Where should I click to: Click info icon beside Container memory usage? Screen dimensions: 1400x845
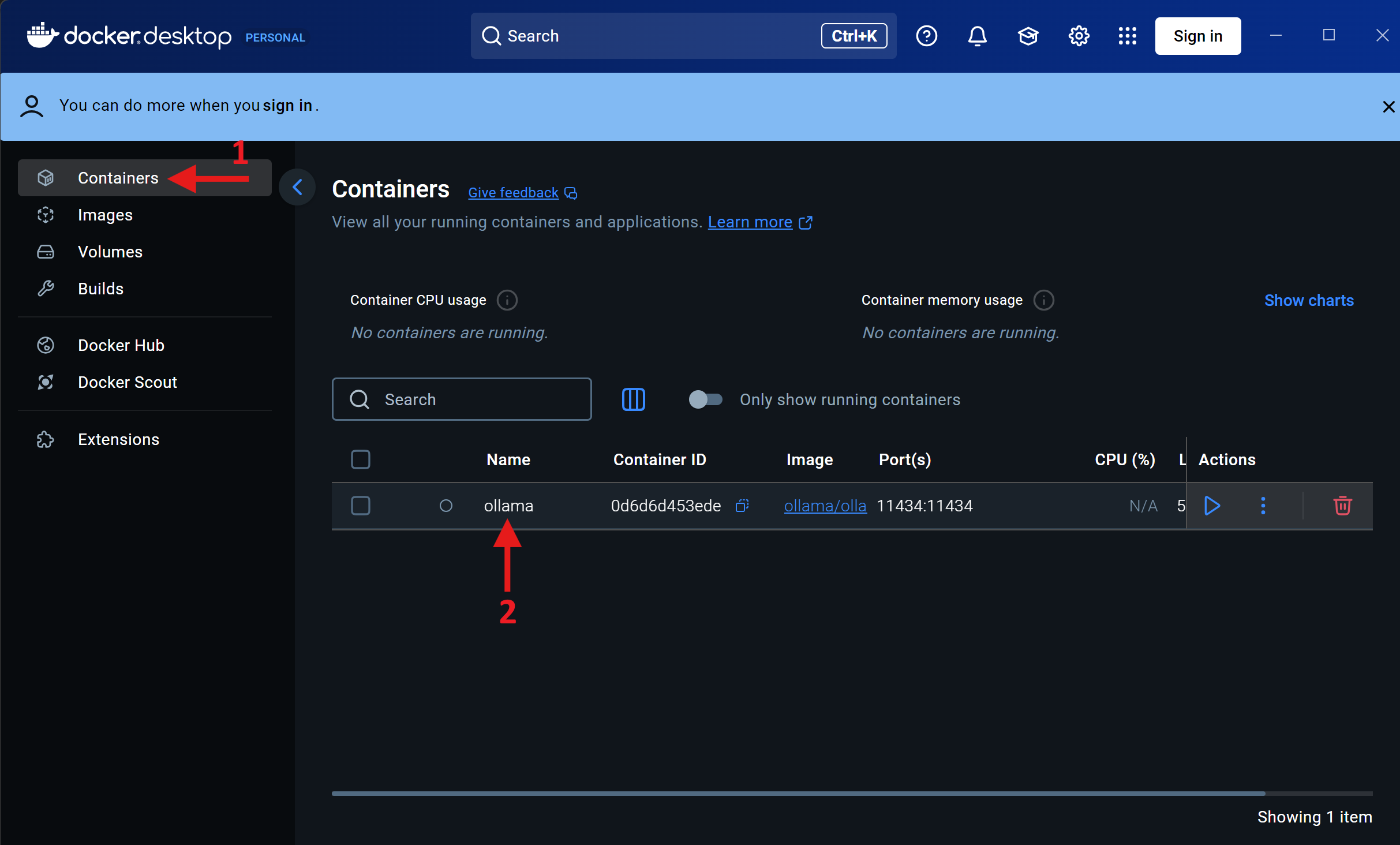[x=1043, y=300]
